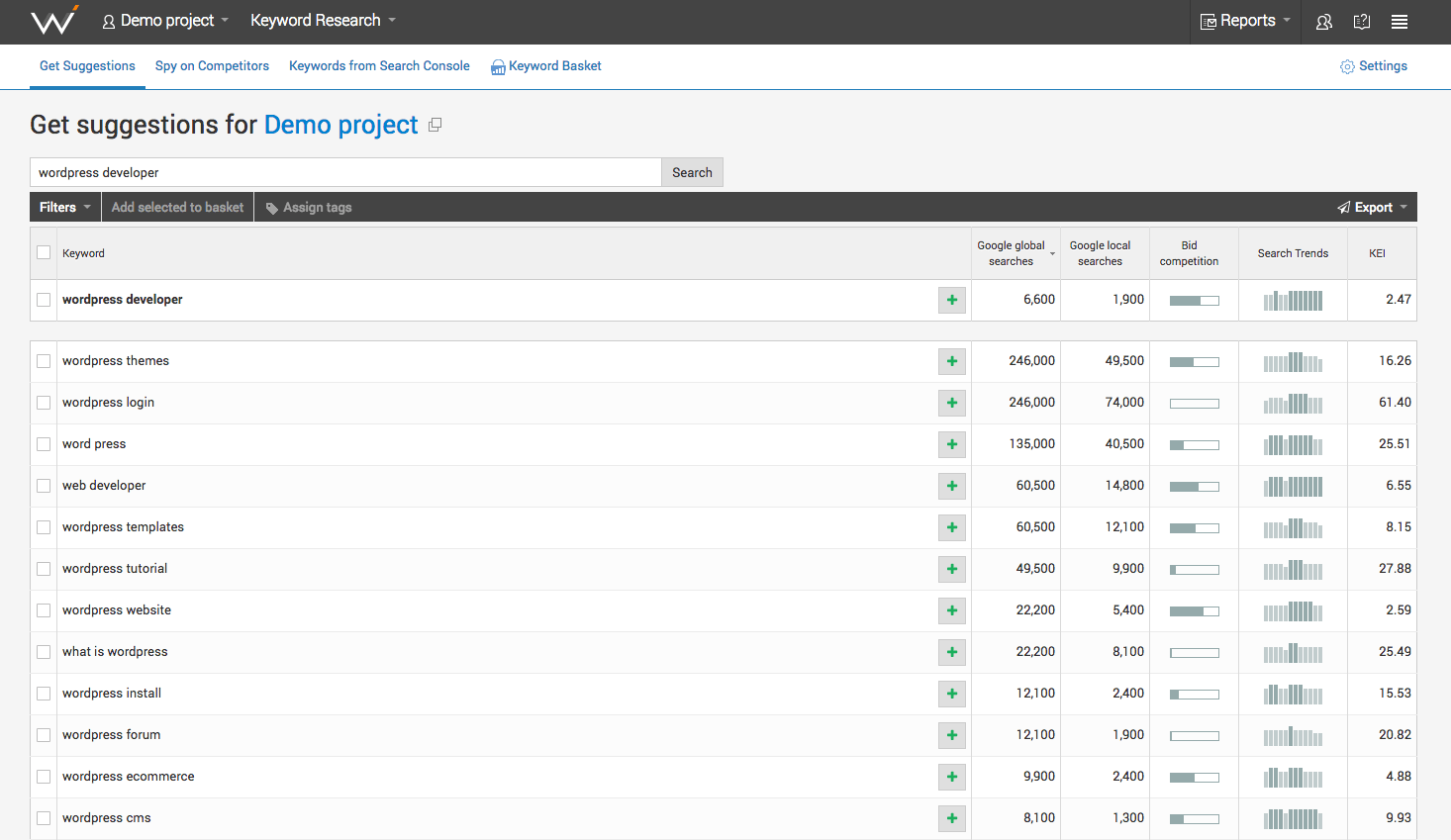Click the keyword search input field
The height and width of the screenshot is (840, 1451).
345,172
